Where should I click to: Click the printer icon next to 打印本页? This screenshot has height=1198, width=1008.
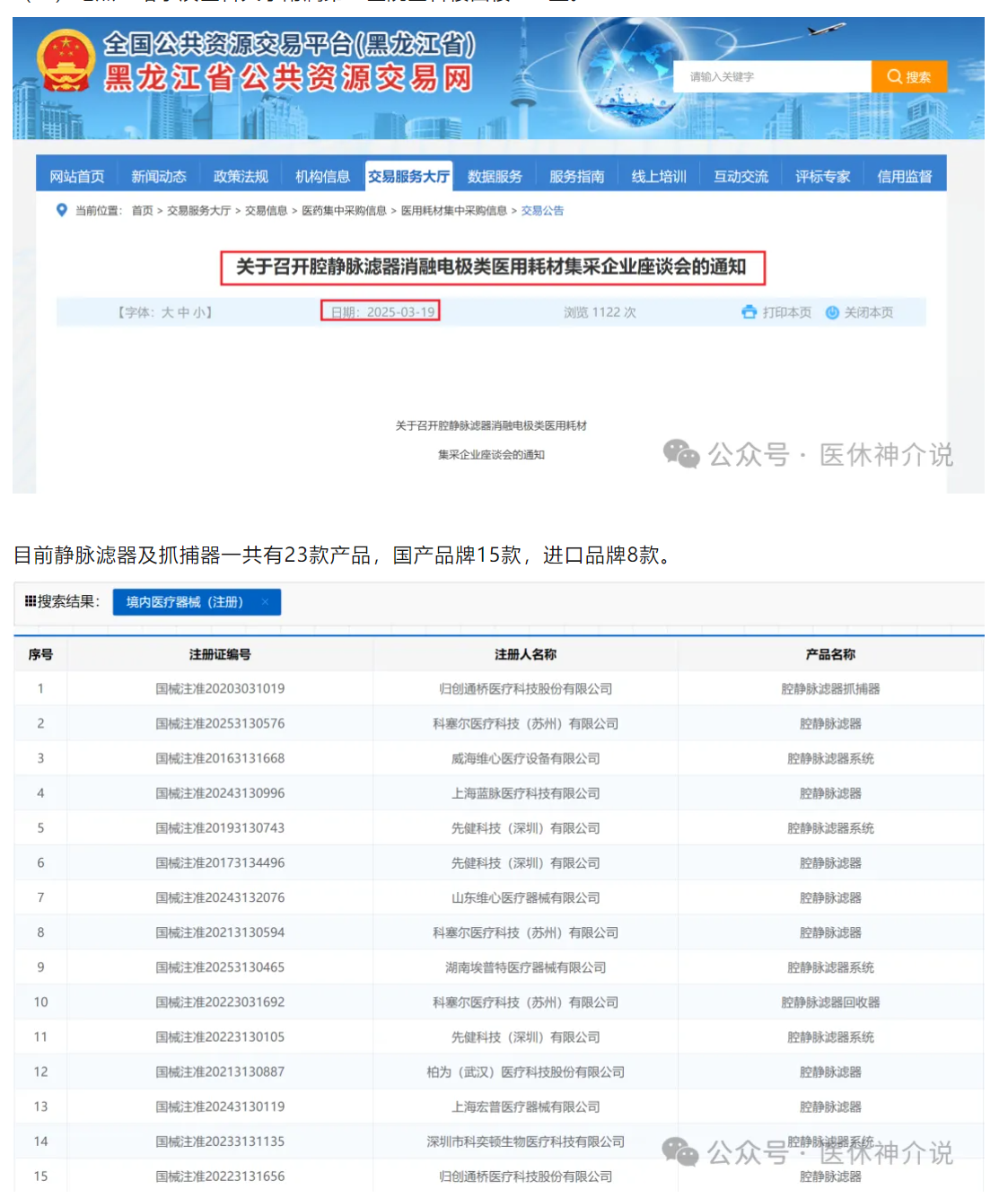[x=749, y=312]
